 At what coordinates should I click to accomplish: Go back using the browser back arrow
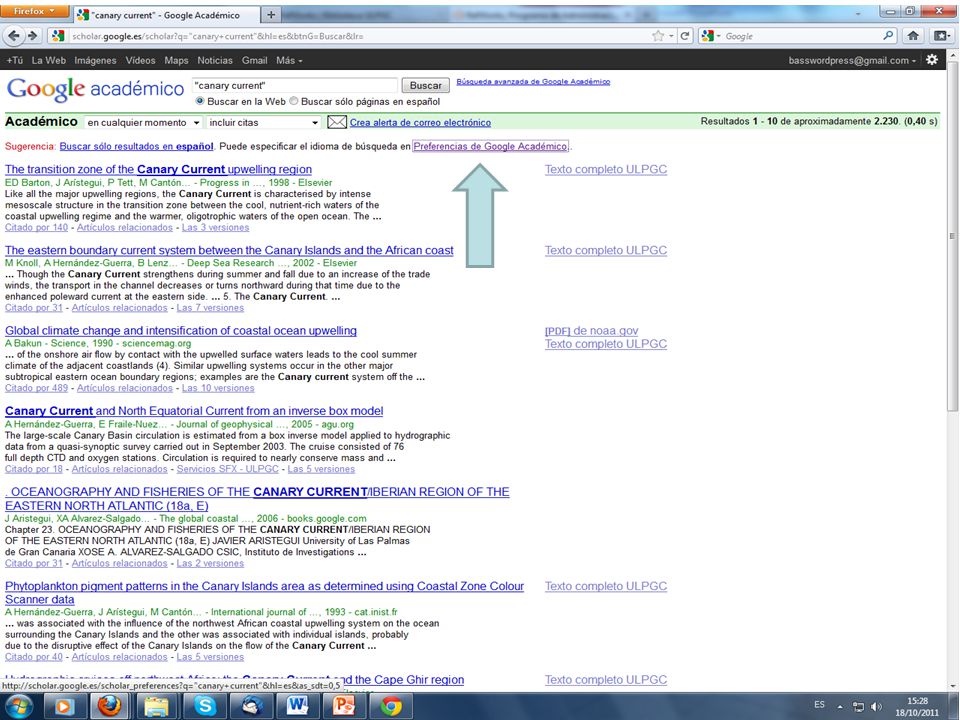13,36
